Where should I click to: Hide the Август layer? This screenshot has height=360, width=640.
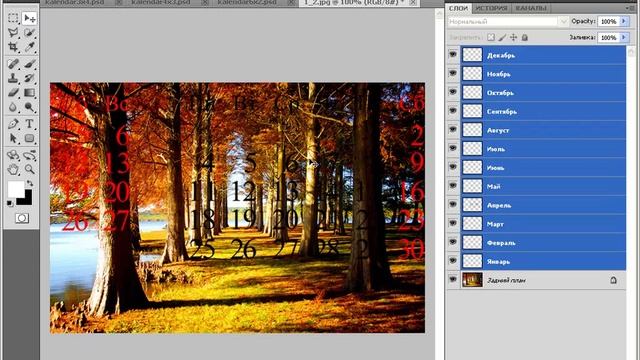pos(453,129)
